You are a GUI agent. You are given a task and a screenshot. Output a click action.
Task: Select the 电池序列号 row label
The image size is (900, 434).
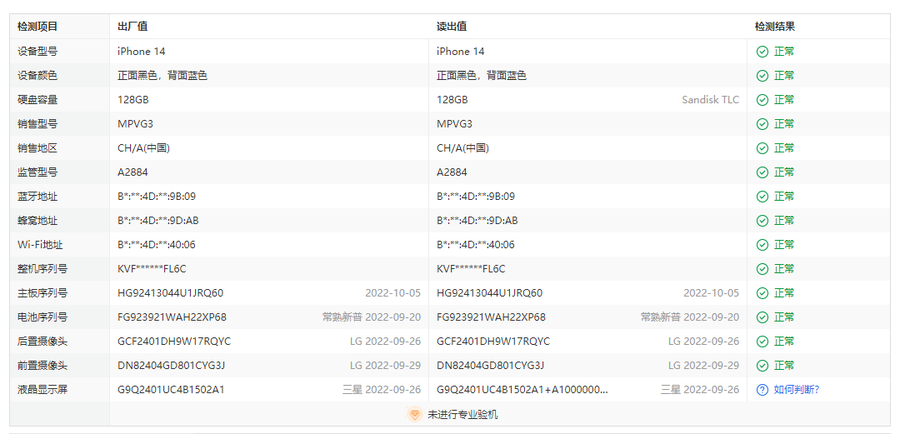coord(42,317)
